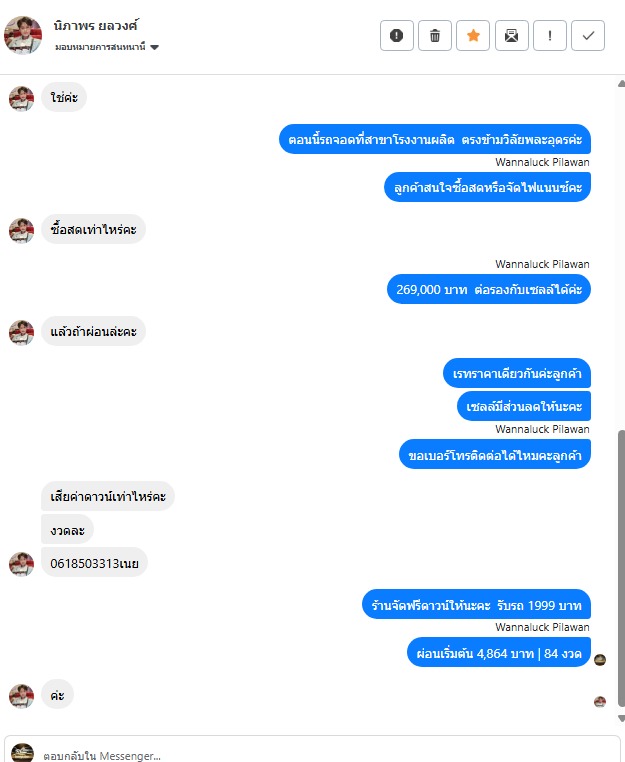The image size is (625, 762).
Task: Open the มอบหมายการสนทนานี้ assignment dropdown
Action: [x=107, y=47]
